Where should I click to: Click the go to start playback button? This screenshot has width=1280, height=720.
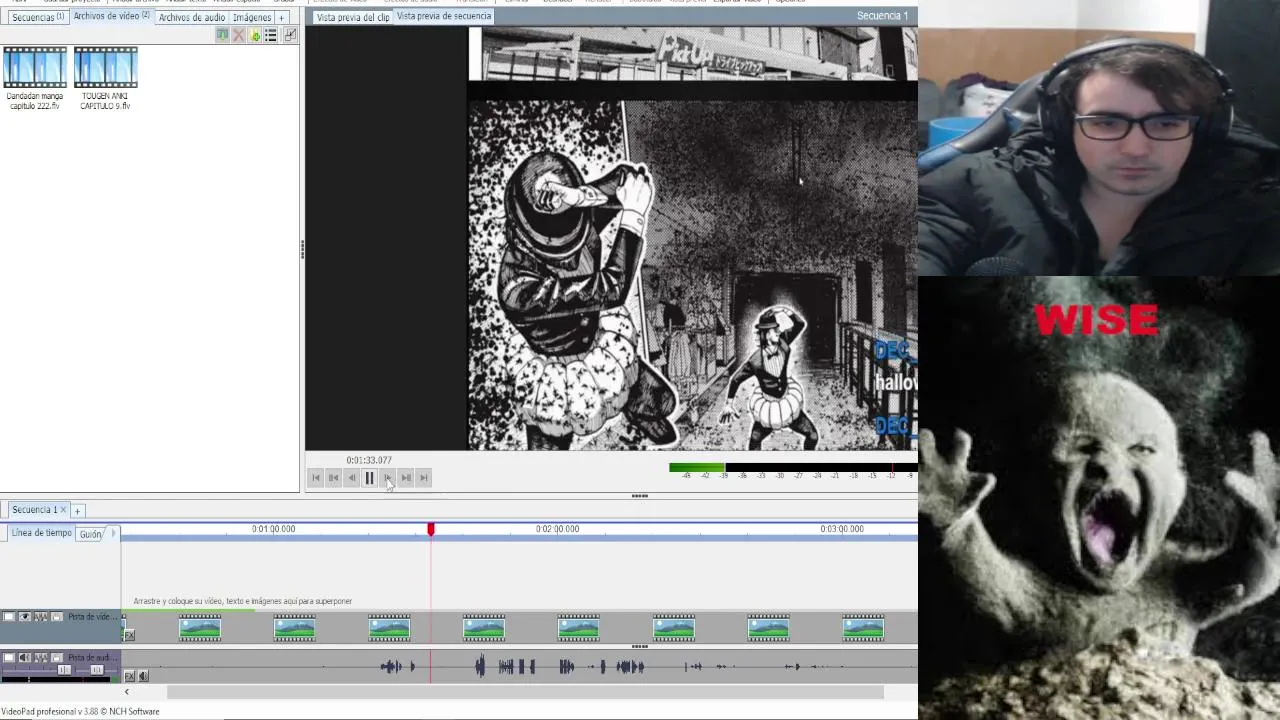tap(316, 478)
